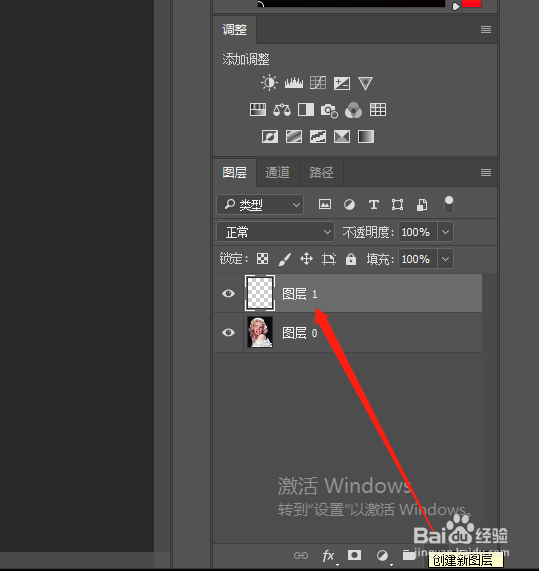Viewport: 539px width, 571px height.
Task: Filter layers by type layers
Action: click(x=374, y=205)
